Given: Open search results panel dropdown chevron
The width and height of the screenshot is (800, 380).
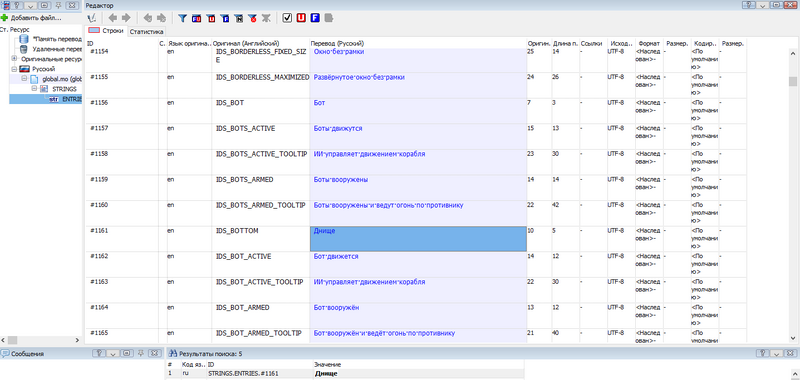Looking at the screenshot, I should (x=777, y=353).
